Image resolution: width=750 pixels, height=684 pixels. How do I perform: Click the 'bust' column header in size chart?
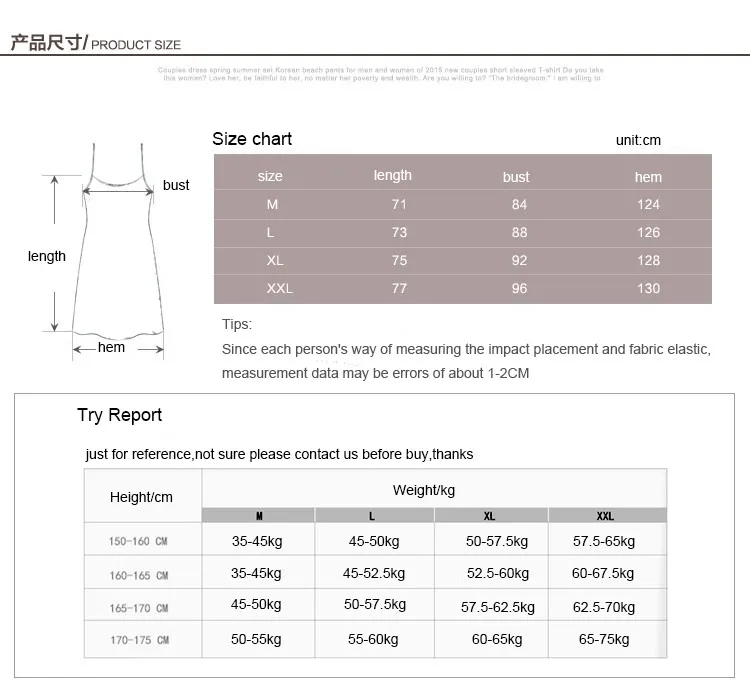click(x=516, y=177)
